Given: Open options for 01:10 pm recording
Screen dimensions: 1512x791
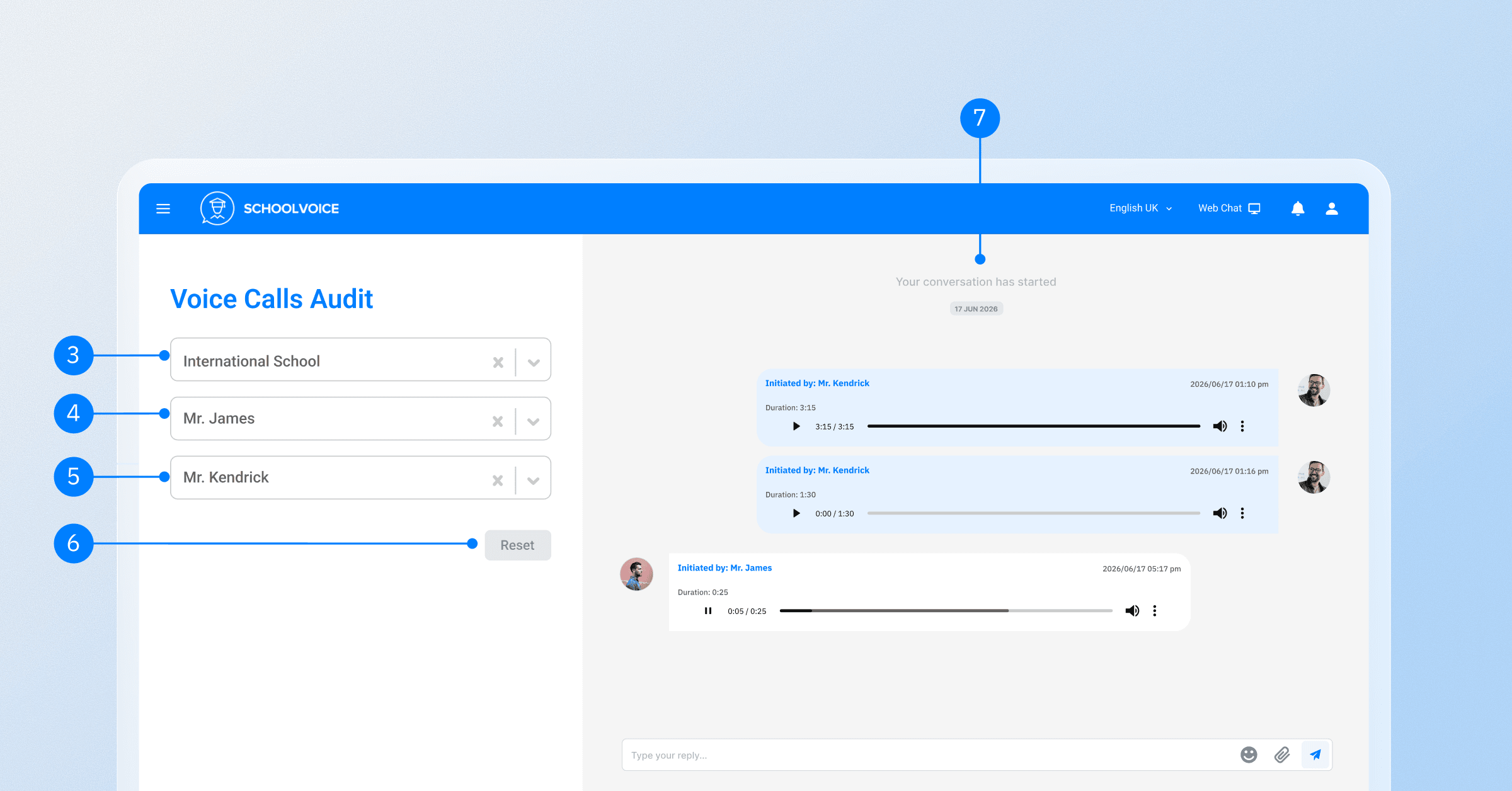Looking at the screenshot, I should tap(1242, 426).
